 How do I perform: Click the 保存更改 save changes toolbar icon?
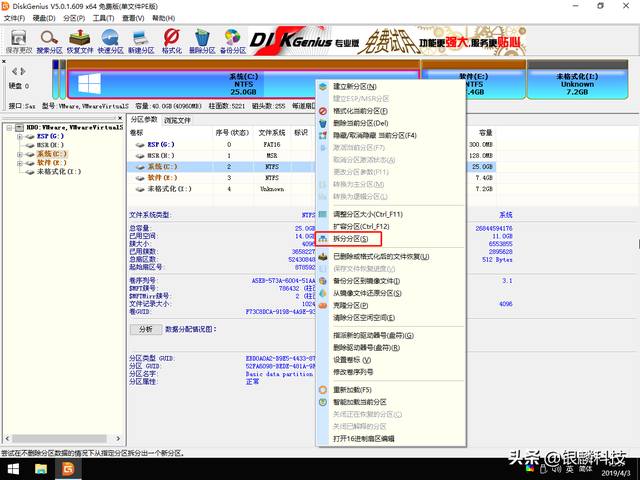click(19, 42)
